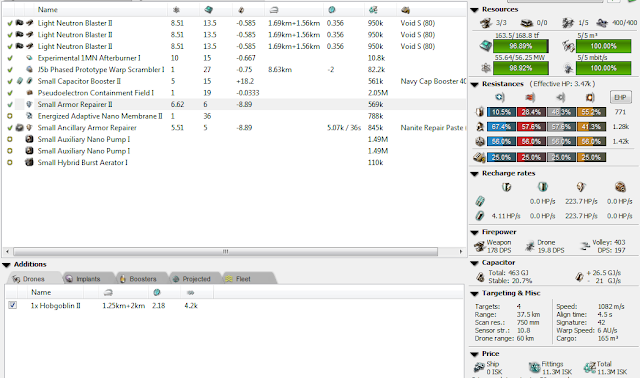640x378 pixels.
Task: Click the explosive resistance header icon
Action: click(590, 97)
